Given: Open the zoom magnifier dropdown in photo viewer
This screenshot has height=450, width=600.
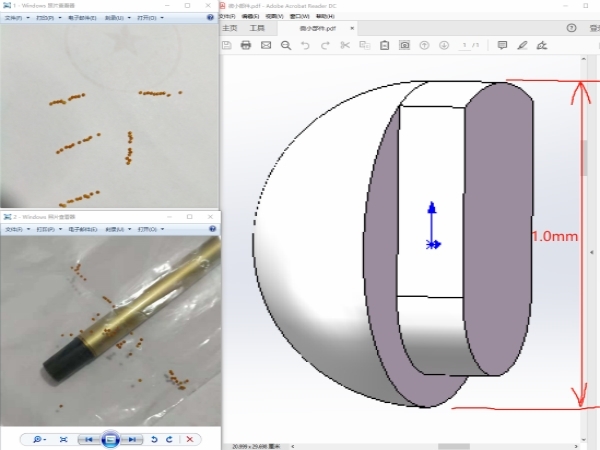Looking at the screenshot, I should click(x=39, y=439).
